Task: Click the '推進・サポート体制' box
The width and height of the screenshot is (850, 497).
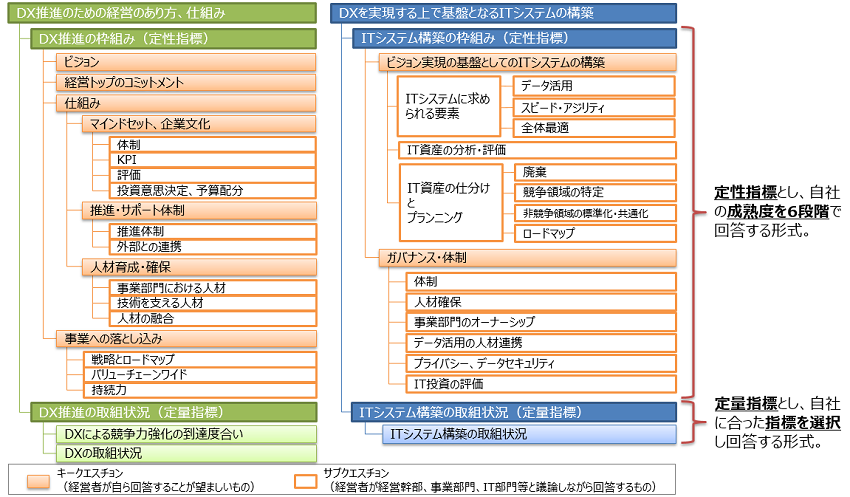Action: click(199, 210)
